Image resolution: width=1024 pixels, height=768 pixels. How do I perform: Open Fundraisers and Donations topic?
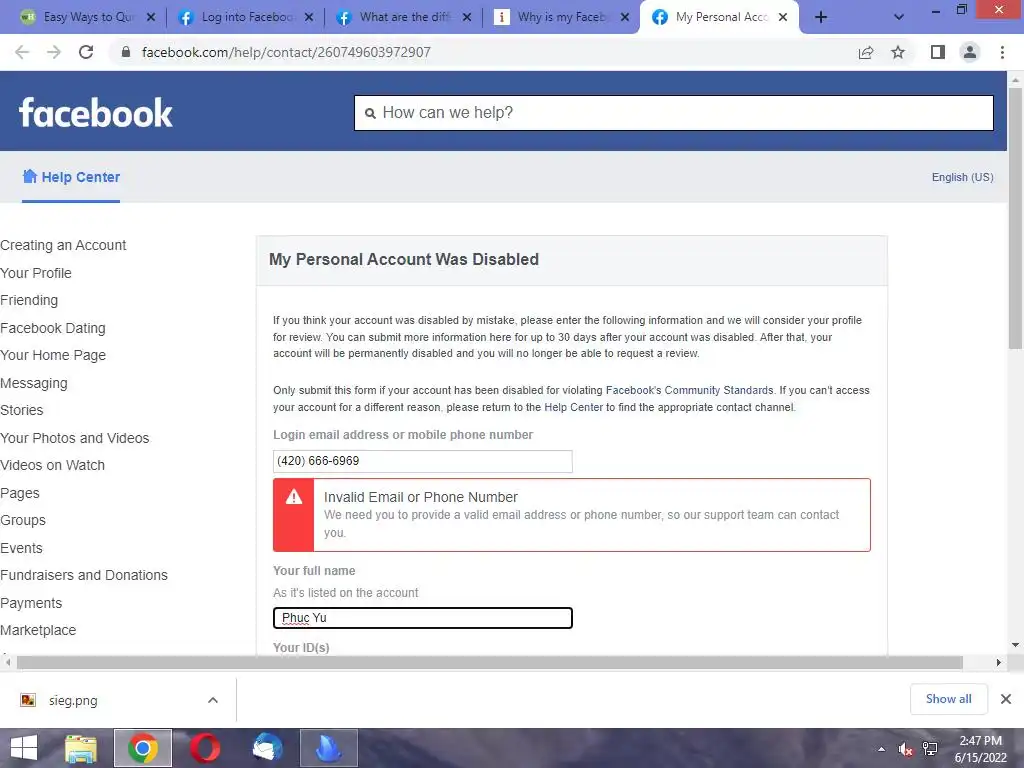point(84,575)
